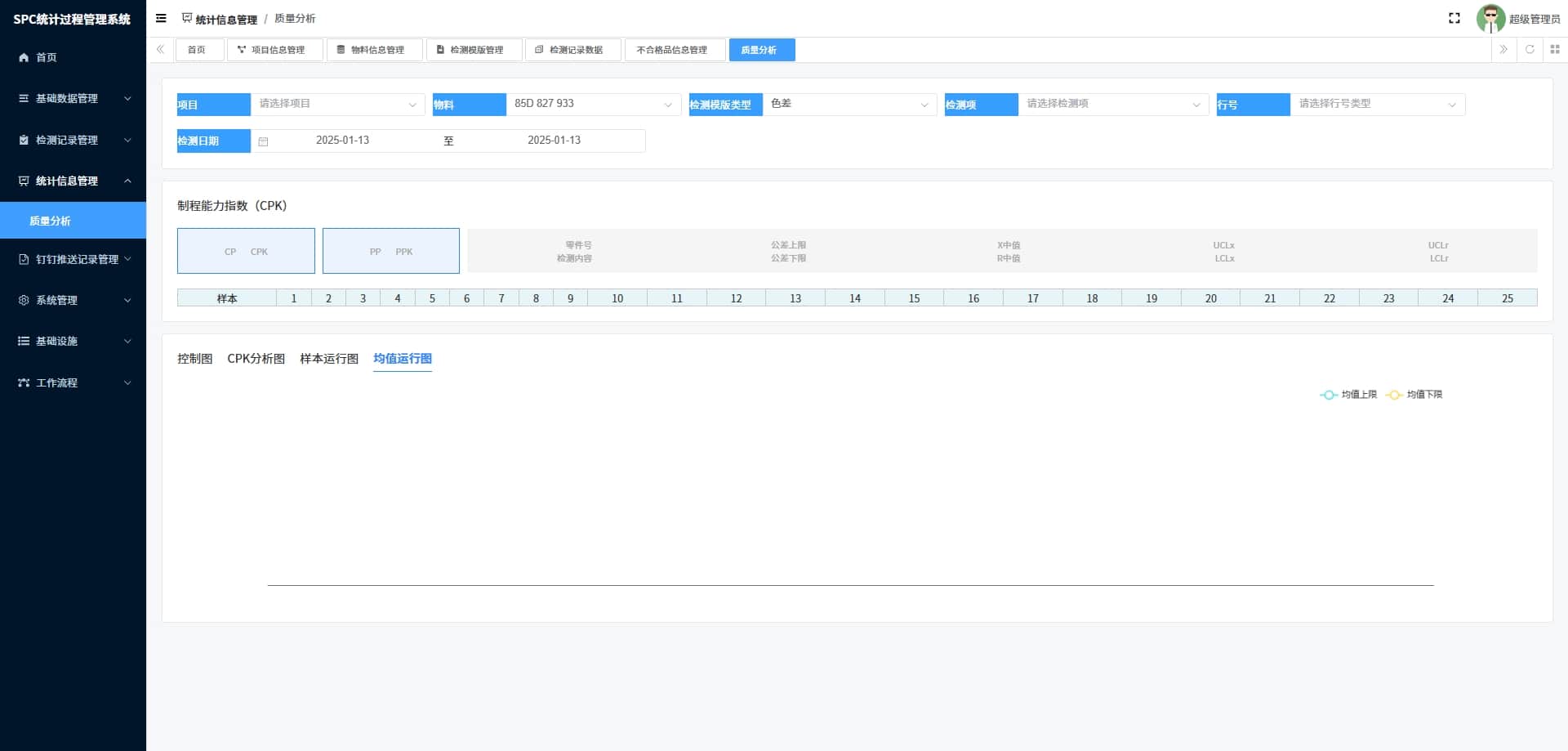Image resolution: width=1568 pixels, height=751 pixels.
Task: Click sample column 17 header
Action: click(1033, 298)
